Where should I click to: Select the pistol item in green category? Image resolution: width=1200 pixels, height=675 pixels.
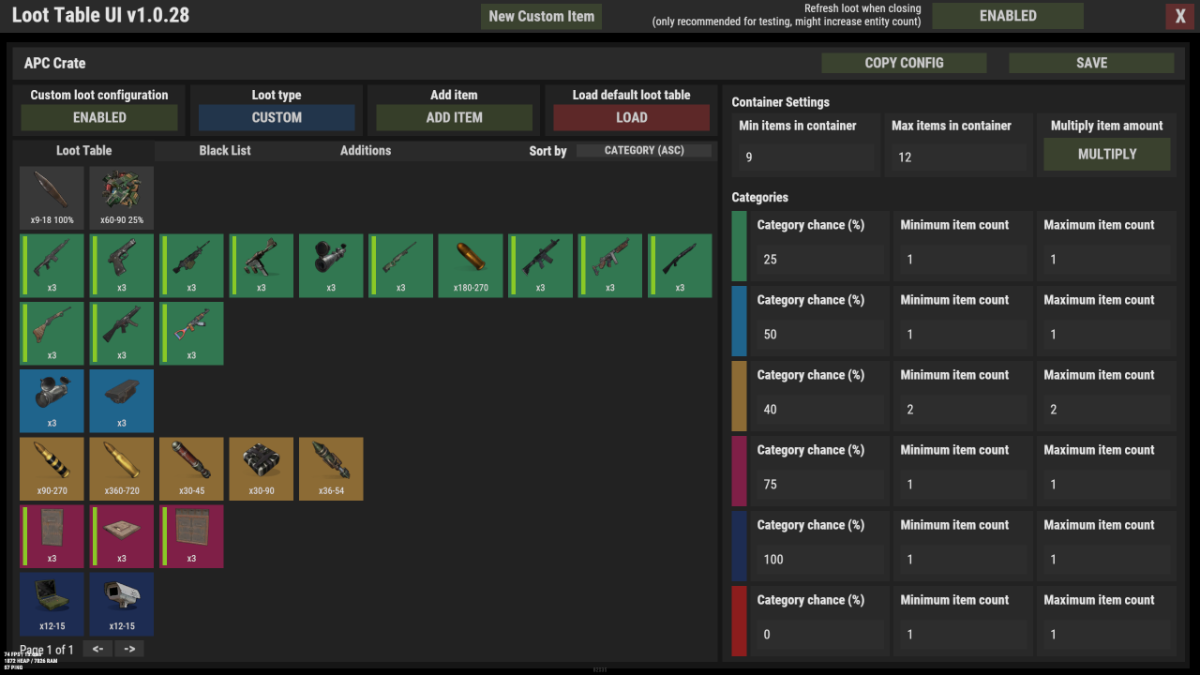[122, 265]
